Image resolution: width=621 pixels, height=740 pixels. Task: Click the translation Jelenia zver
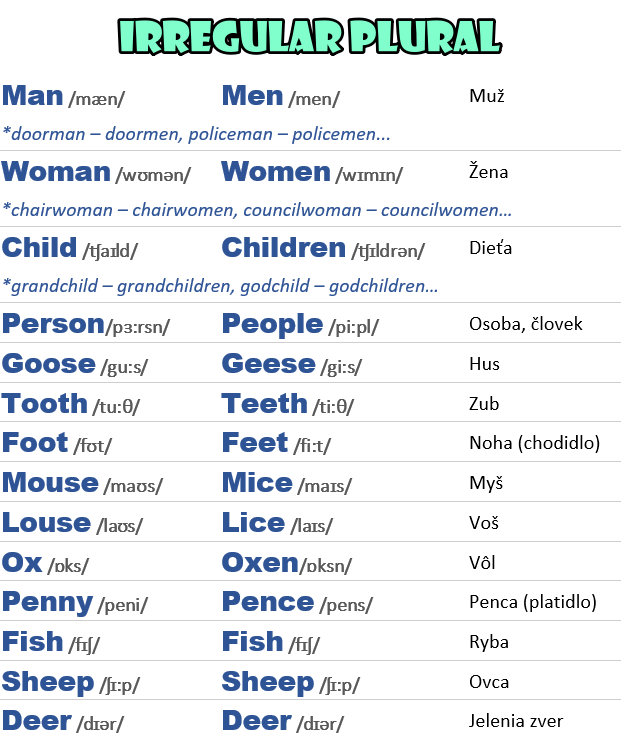tap(516, 721)
